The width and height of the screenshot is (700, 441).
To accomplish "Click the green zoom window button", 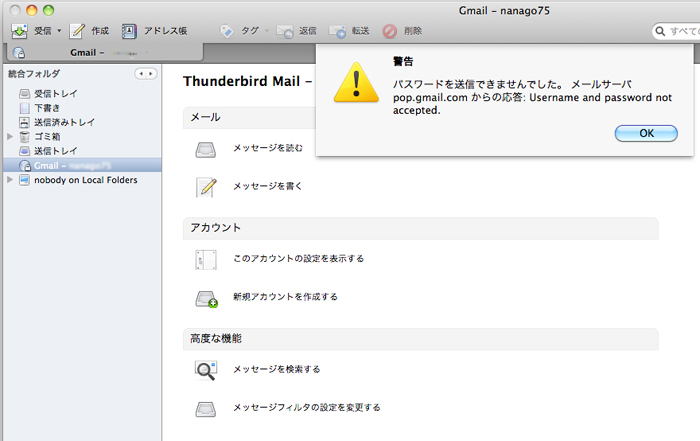I will pyautogui.click(x=48, y=10).
